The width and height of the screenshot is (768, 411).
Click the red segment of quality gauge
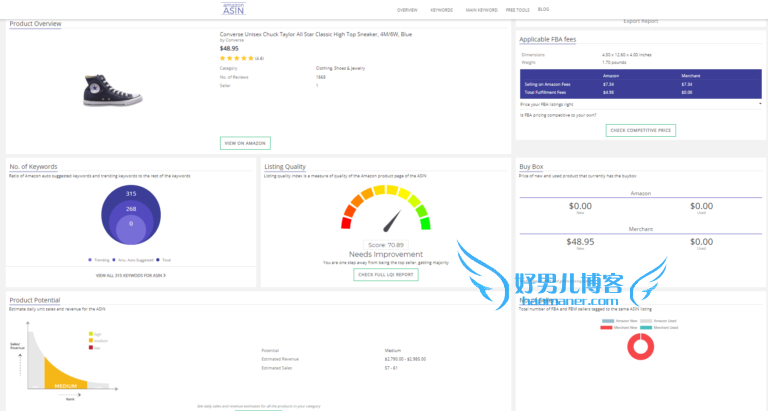(x=346, y=223)
